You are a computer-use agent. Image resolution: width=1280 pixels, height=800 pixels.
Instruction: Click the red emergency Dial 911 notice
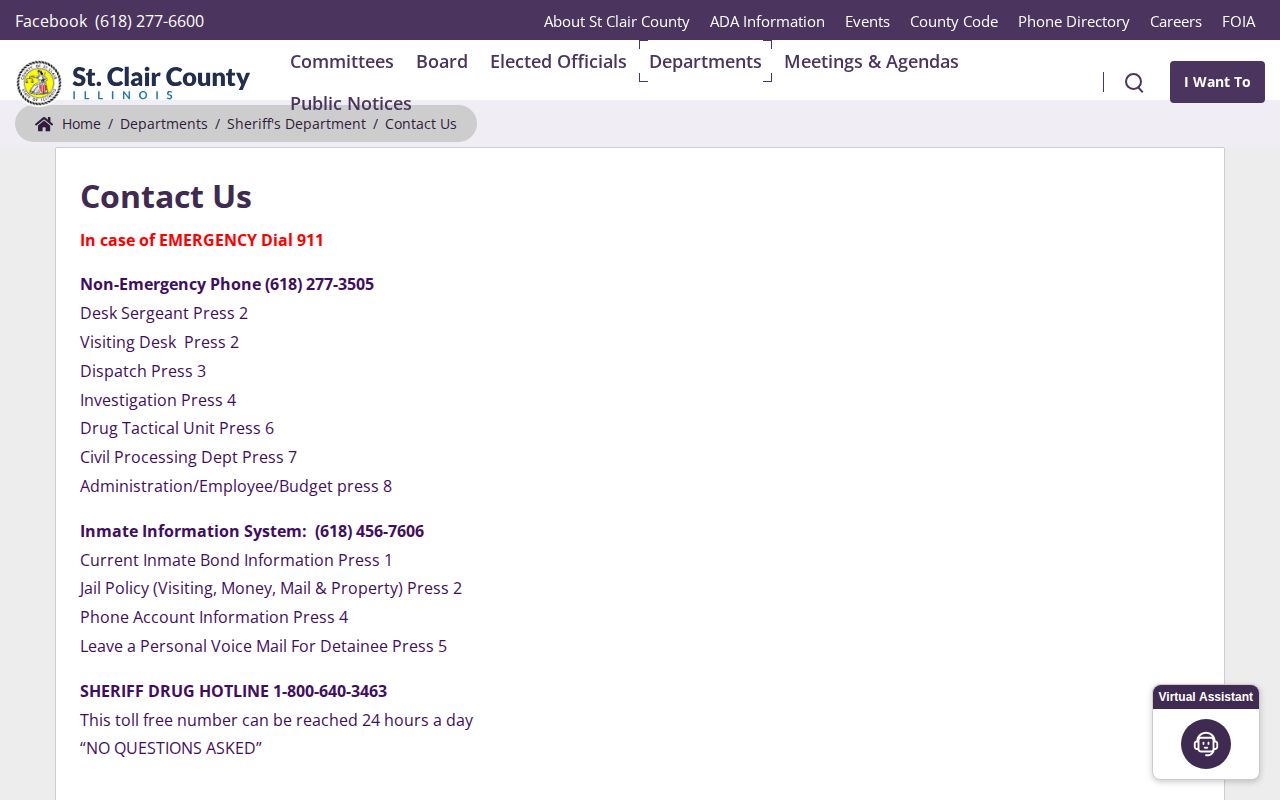coord(202,240)
